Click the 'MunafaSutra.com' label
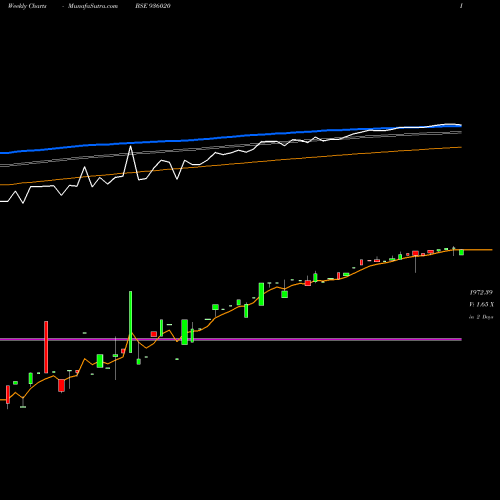 (x=93, y=6)
